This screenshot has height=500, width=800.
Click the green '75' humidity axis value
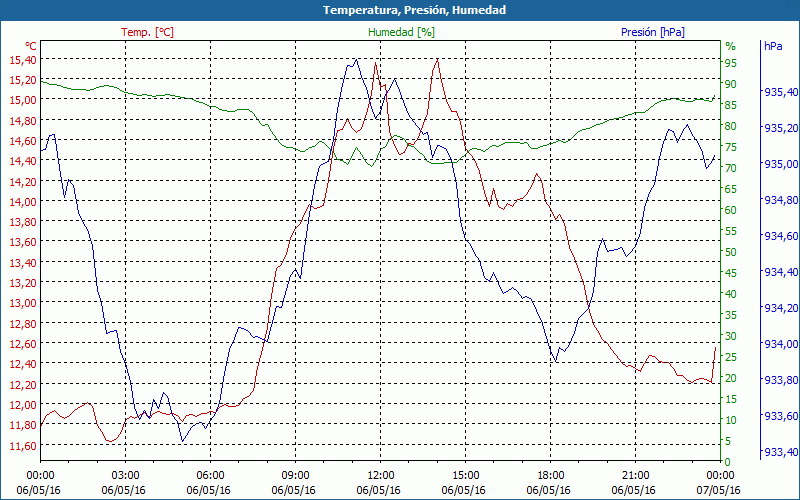pos(731,147)
